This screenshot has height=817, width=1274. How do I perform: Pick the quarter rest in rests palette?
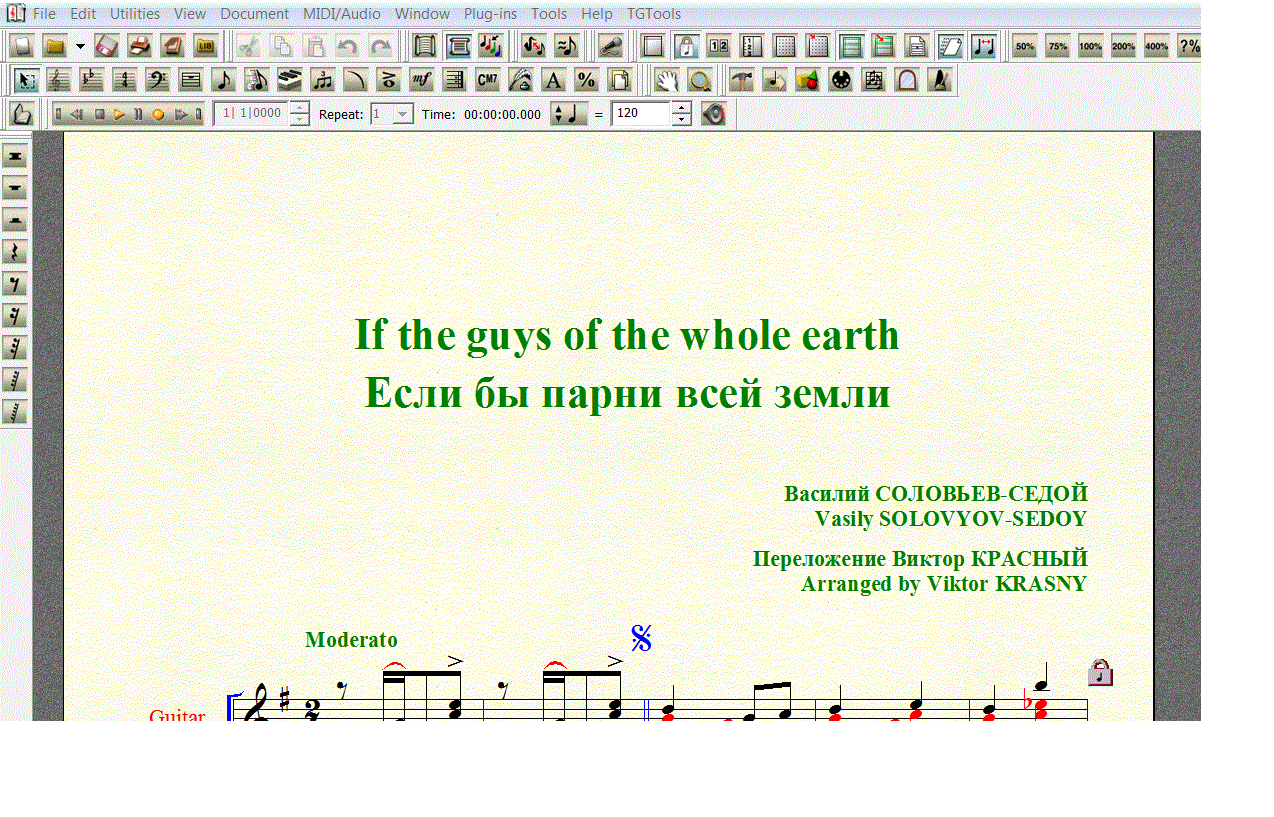pos(15,252)
